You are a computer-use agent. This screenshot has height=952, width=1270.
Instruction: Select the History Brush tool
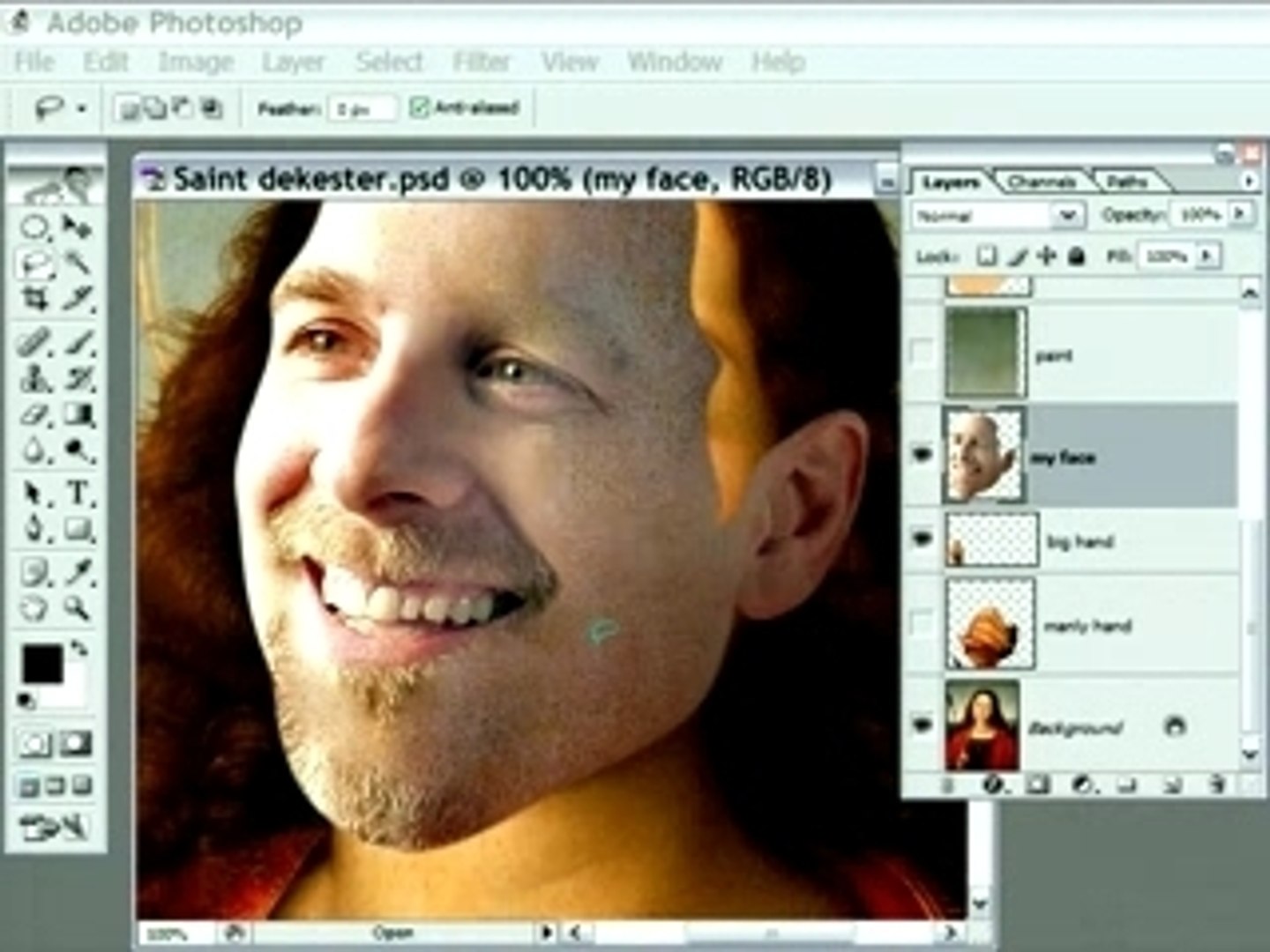(78, 378)
